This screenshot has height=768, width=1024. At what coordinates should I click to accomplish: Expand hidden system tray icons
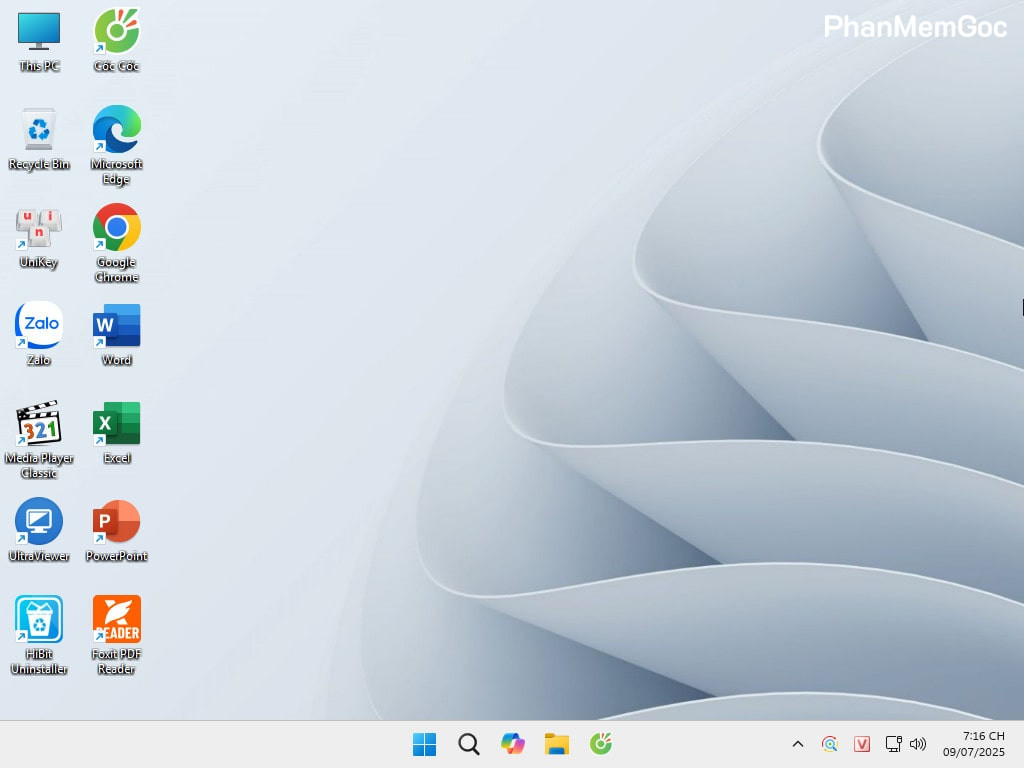coord(797,744)
